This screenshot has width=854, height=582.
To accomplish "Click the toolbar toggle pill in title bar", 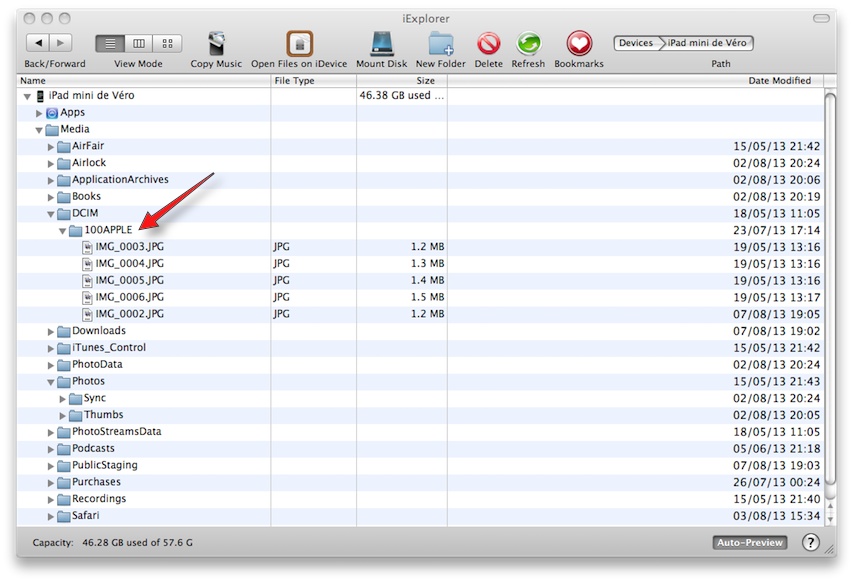I will [x=821, y=19].
